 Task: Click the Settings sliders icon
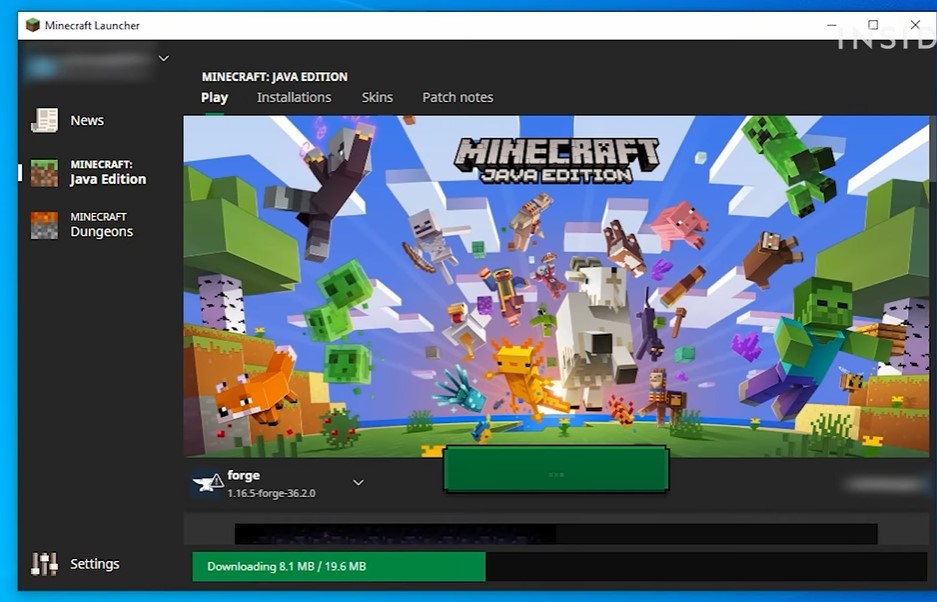pos(44,564)
